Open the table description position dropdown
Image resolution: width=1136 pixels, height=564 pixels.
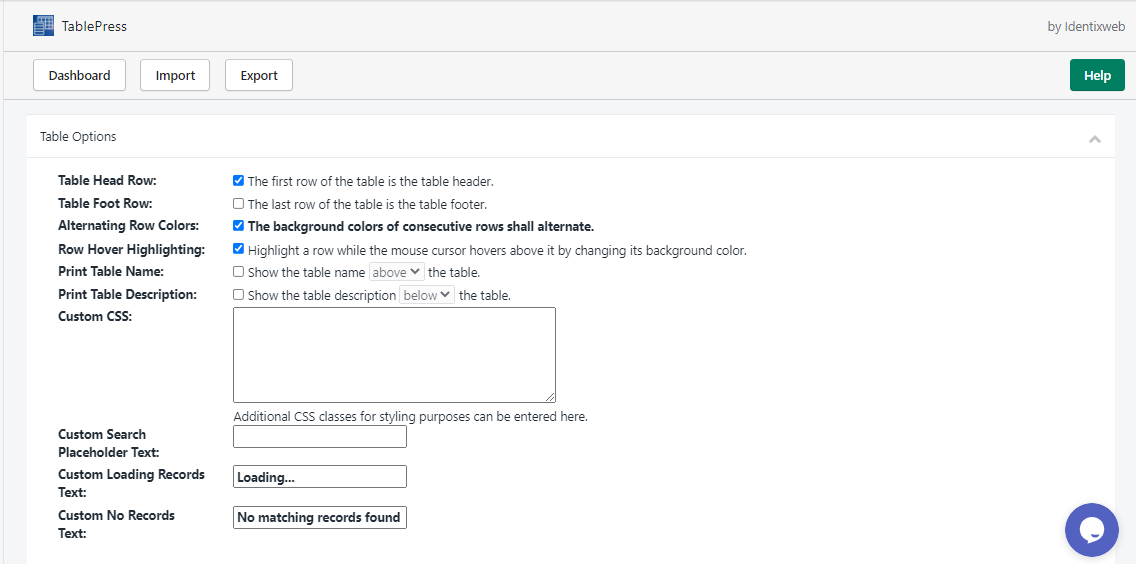[427, 295]
